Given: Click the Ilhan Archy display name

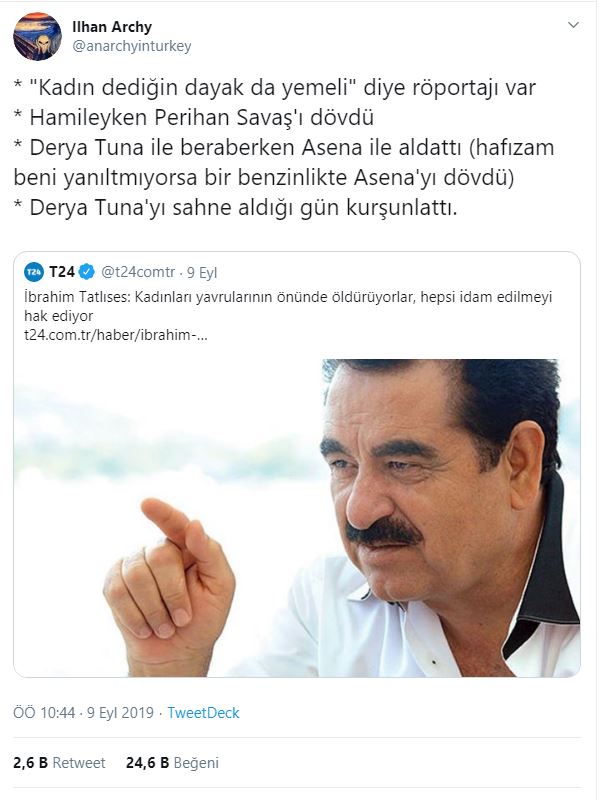Looking at the screenshot, I should click(x=112, y=27).
